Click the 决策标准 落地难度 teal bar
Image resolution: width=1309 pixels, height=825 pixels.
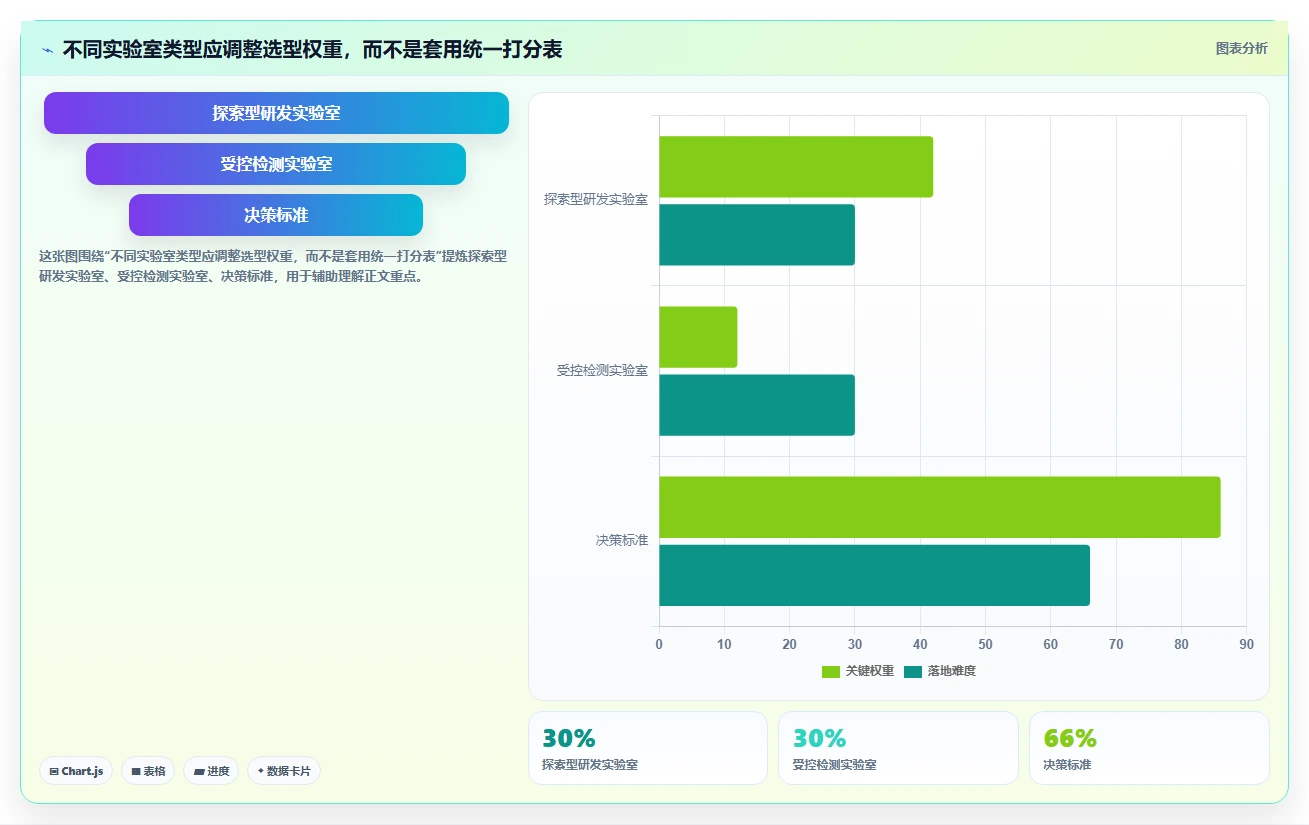874,575
